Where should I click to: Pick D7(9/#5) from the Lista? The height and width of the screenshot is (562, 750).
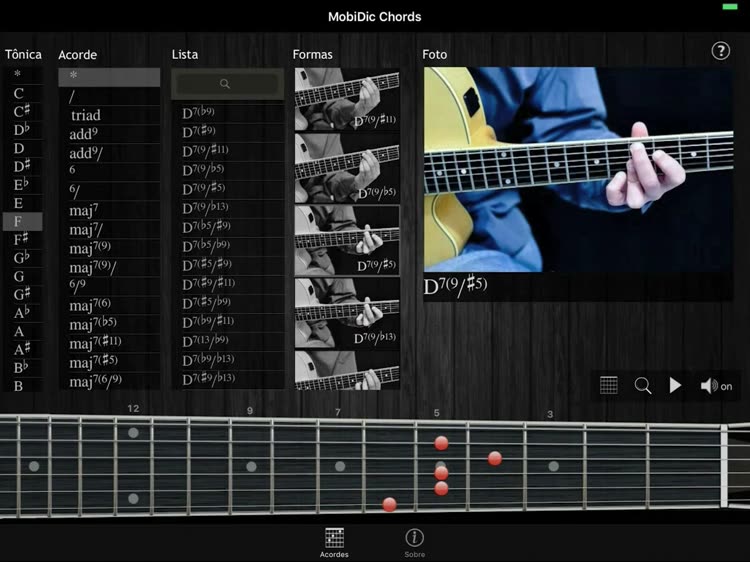click(227, 189)
